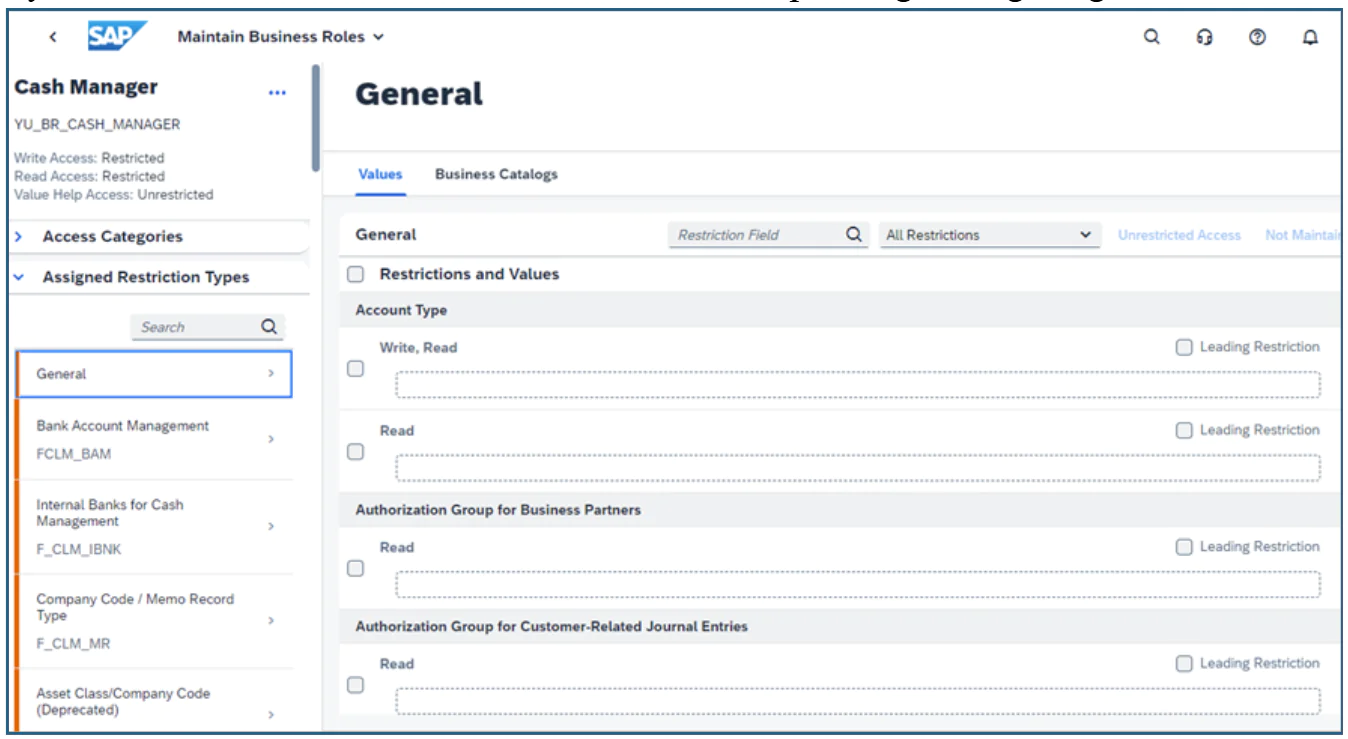
Task: Select General restriction type
Action: [x=154, y=374]
